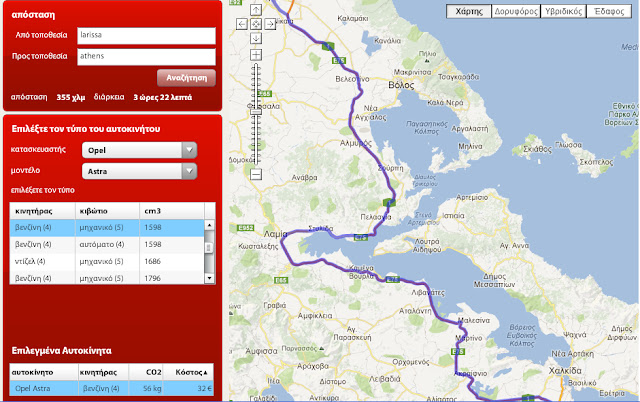Sort selected cars by CO2 column
Viewport: 640px width, 402px height.
pyautogui.click(x=146, y=372)
